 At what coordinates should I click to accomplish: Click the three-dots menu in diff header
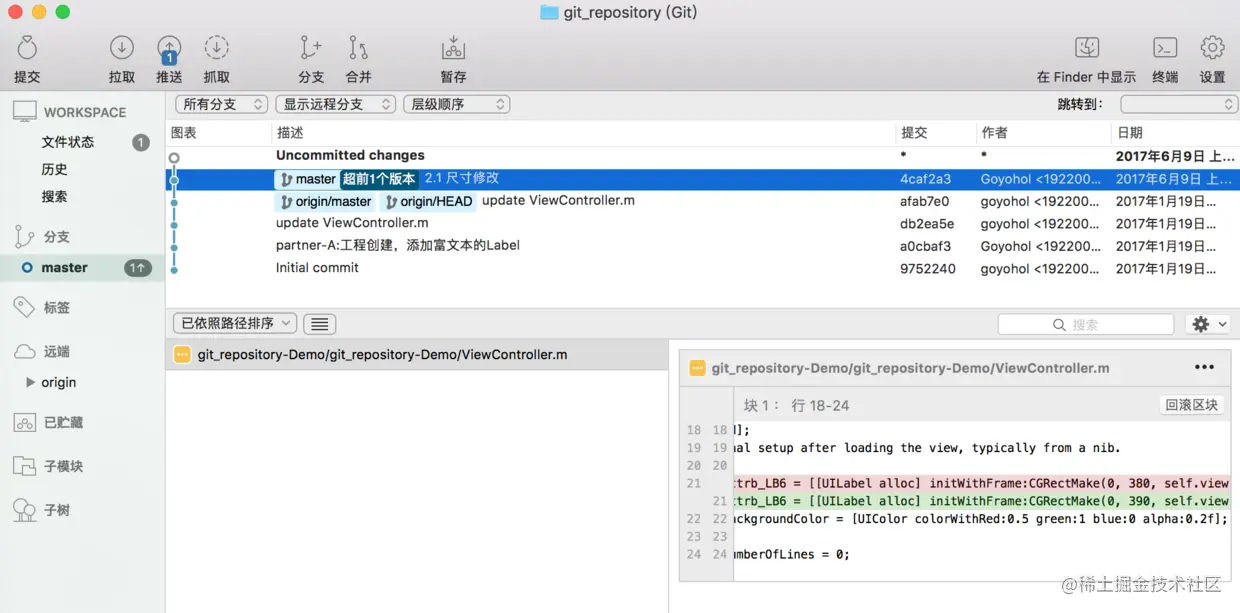[1204, 367]
